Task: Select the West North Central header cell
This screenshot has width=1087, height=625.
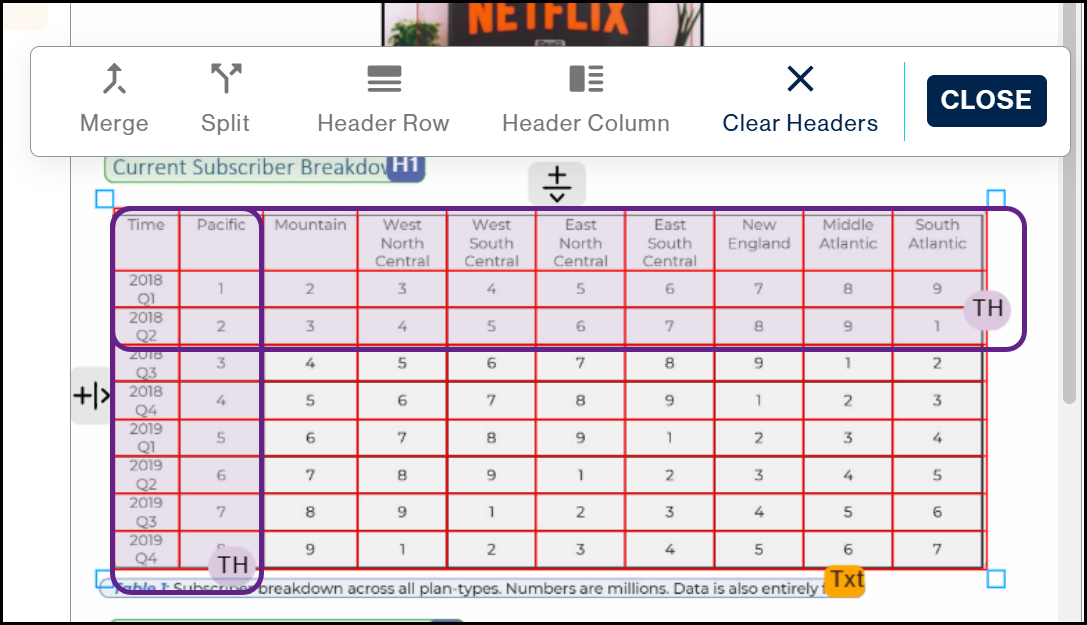Action: [402, 240]
